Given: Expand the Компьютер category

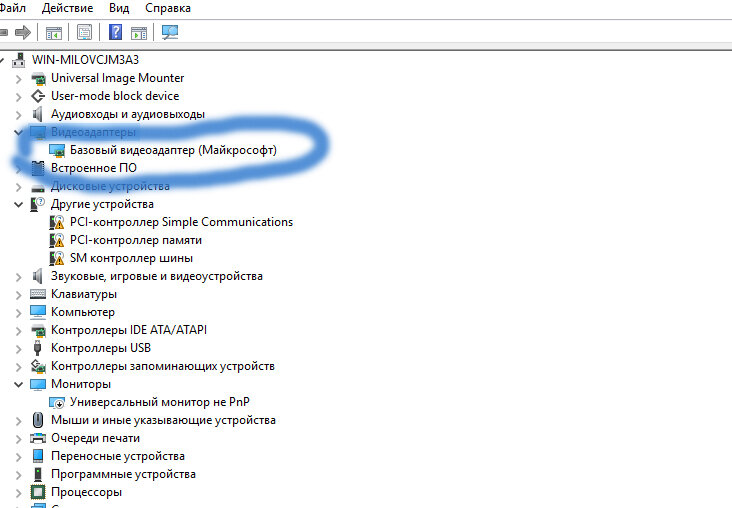Looking at the screenshot, I should [18, 313].
